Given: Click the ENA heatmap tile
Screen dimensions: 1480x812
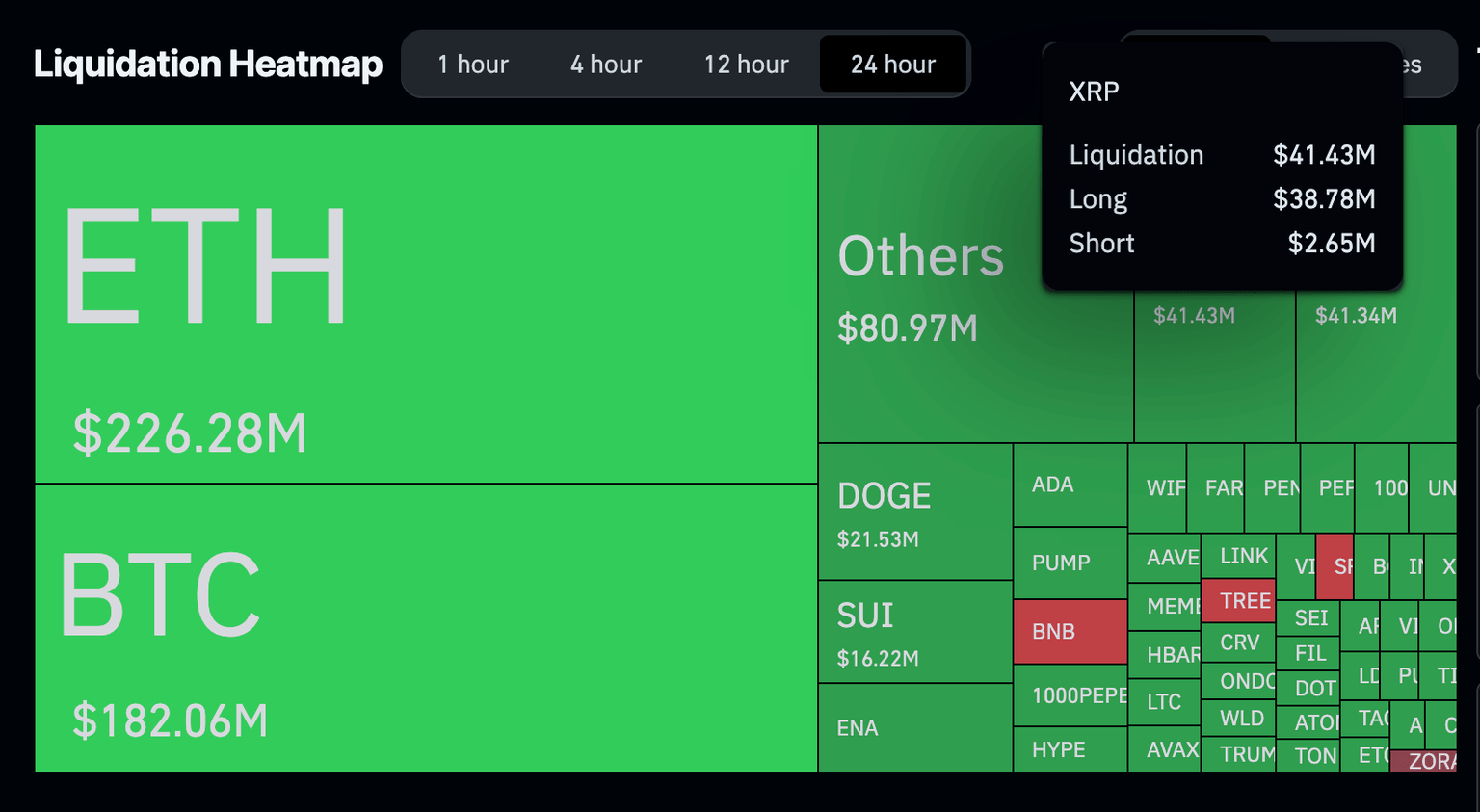Looking at the screenshot, I should pos(914,727).
